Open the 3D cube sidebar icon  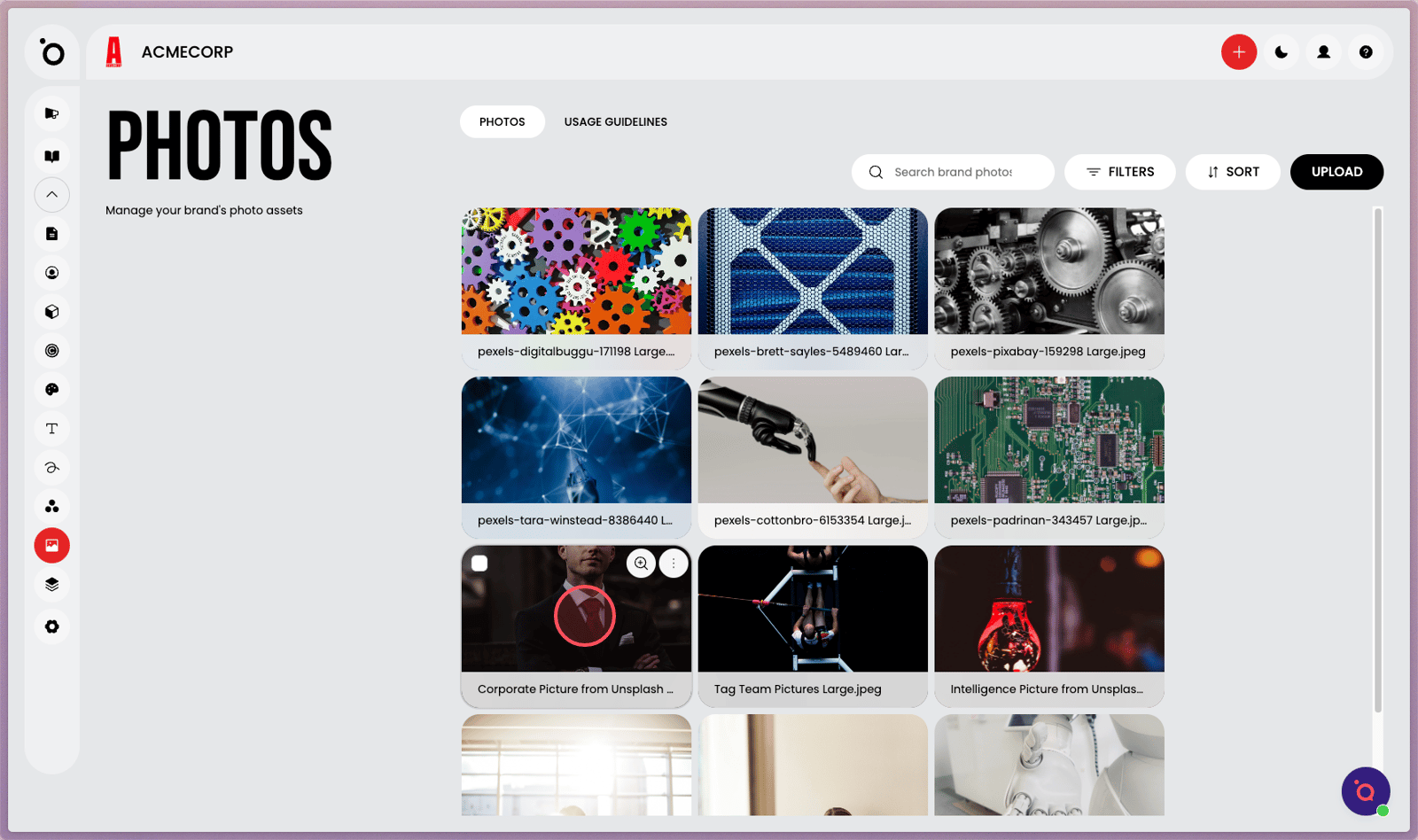(x=52, y=312)
